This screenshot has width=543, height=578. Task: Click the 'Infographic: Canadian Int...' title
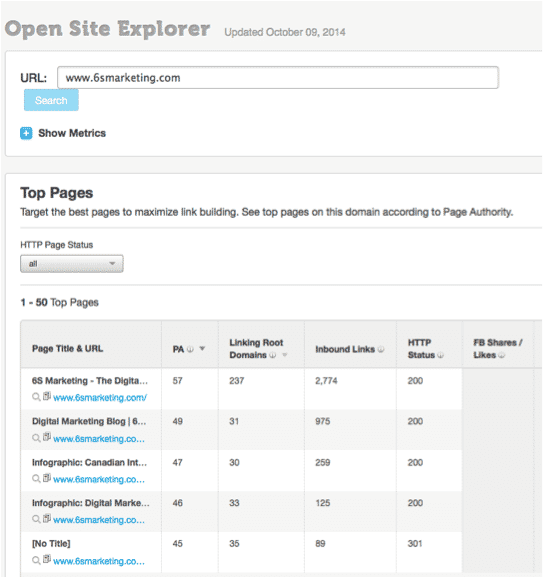(90, 463)
